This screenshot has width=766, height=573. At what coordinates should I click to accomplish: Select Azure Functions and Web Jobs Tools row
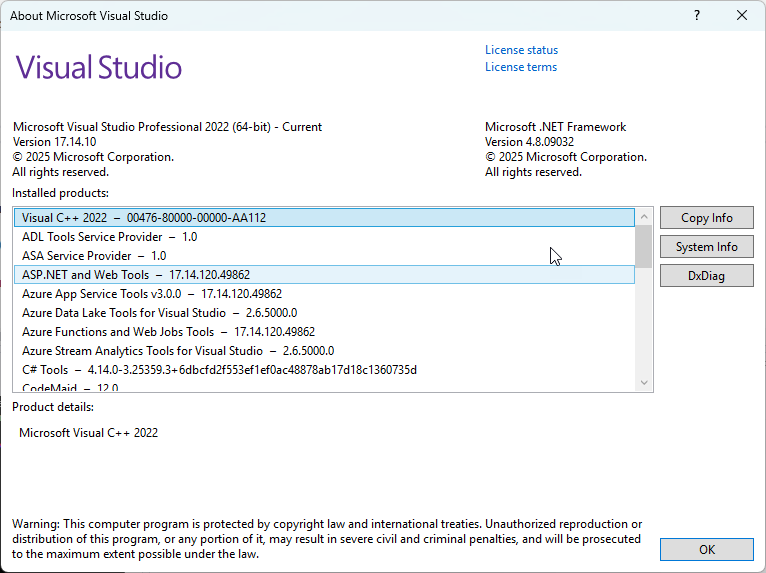(x=324, y=332)
